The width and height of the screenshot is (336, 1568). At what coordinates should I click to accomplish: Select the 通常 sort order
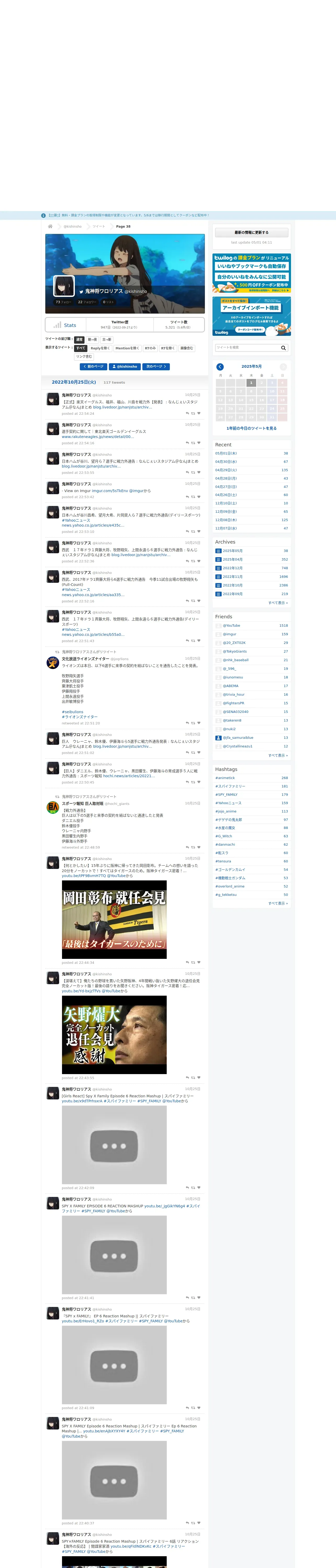pos(79,340)
